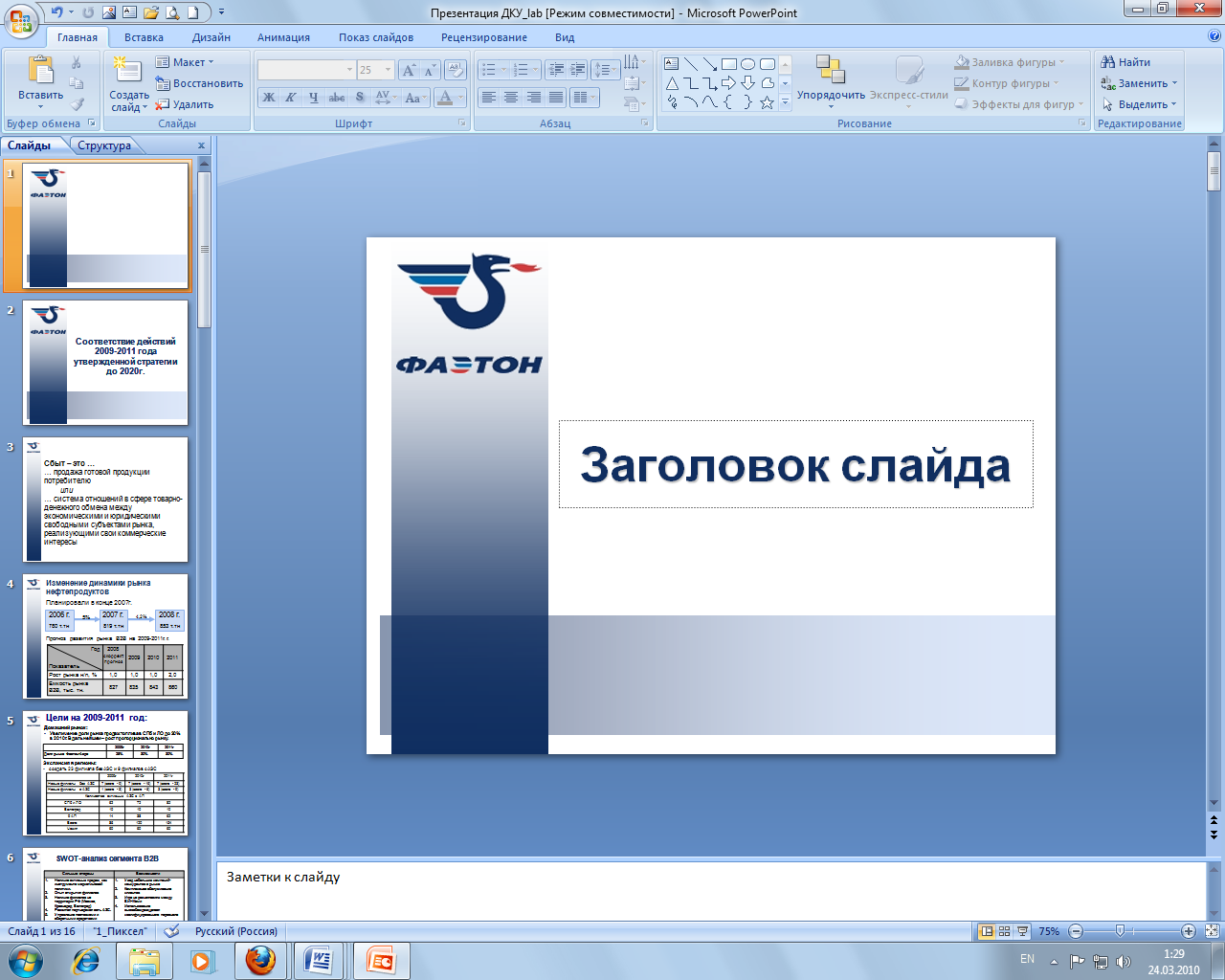Select slide 4 thumbnail about market dynamics

point(105,636)
